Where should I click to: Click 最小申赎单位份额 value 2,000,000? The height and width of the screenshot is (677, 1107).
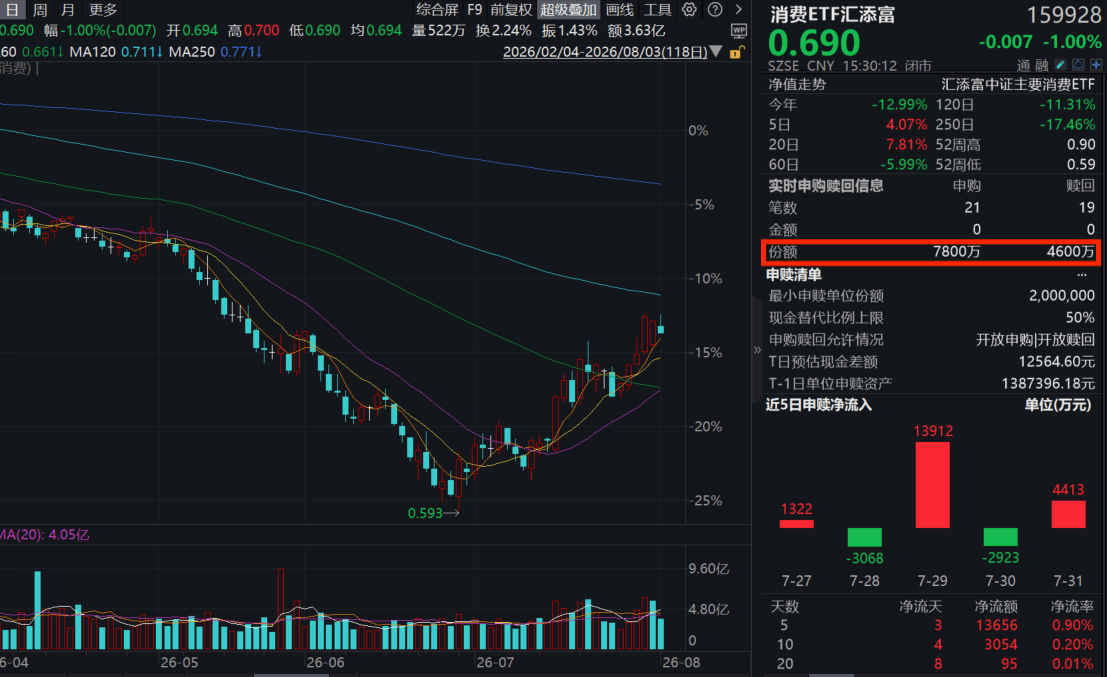pyautogui.click(x=1062, y=296)
